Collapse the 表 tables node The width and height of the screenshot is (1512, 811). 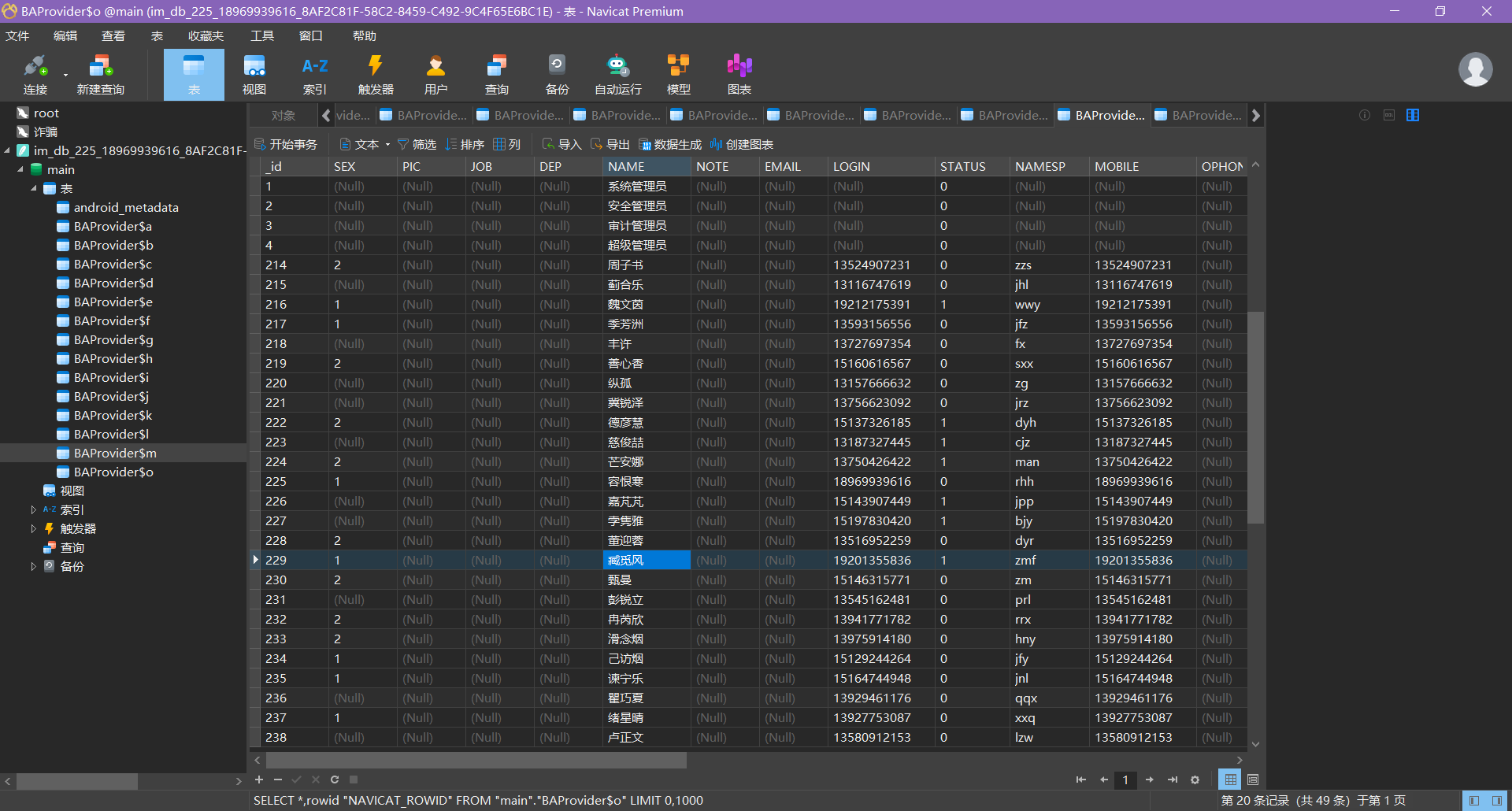(34, 188)
